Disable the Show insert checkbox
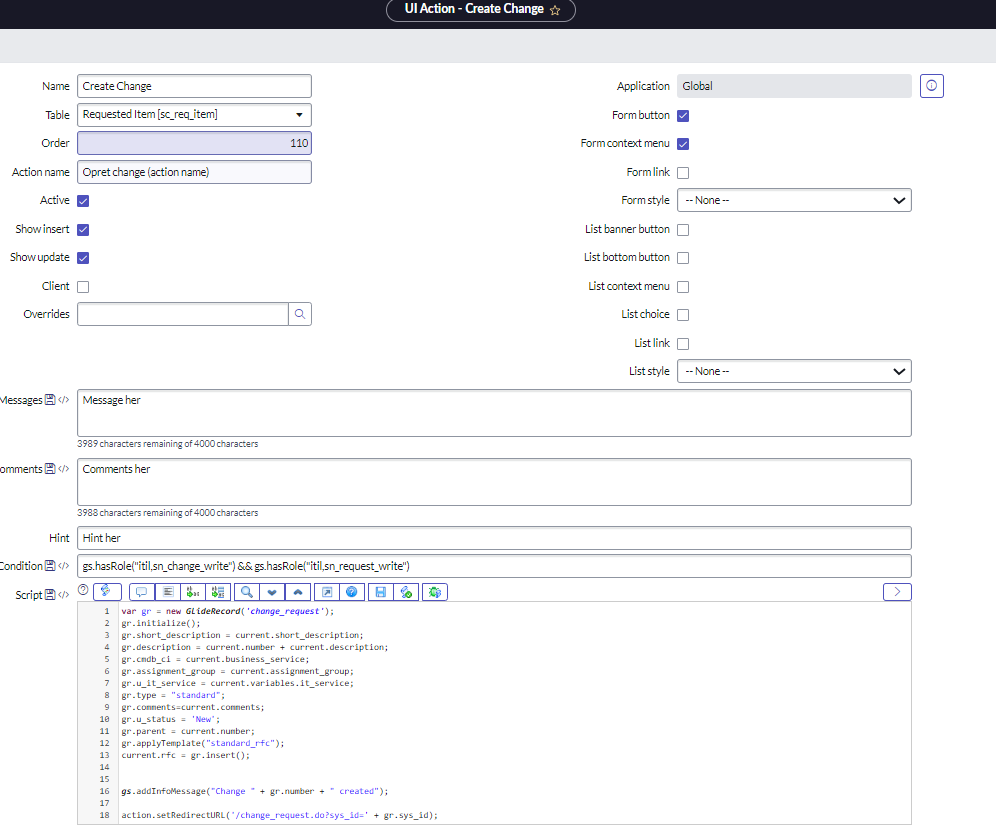The width and height of the screenshot is (996, 830). (82, 229)
